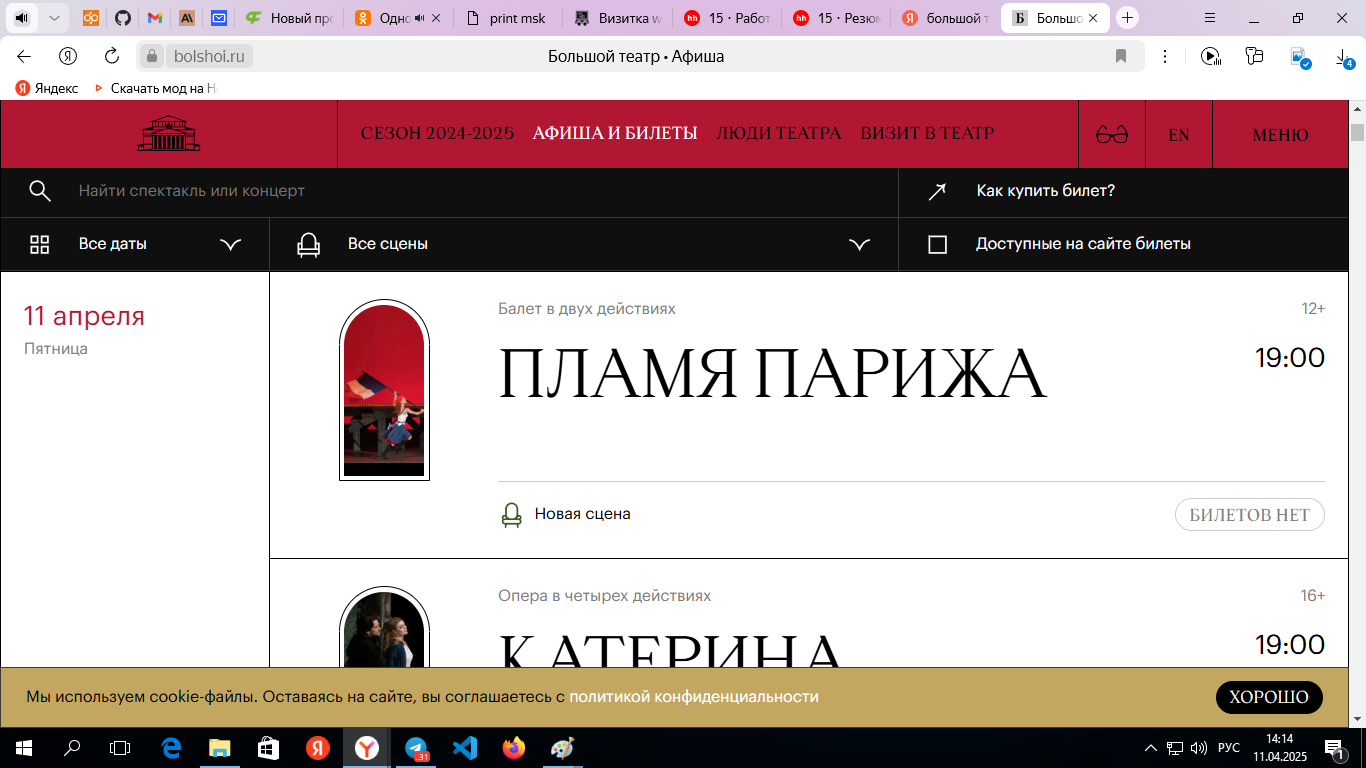
Task: Go back with the browser back arrow
Action: pyautogui.click(x=24, y=56)
